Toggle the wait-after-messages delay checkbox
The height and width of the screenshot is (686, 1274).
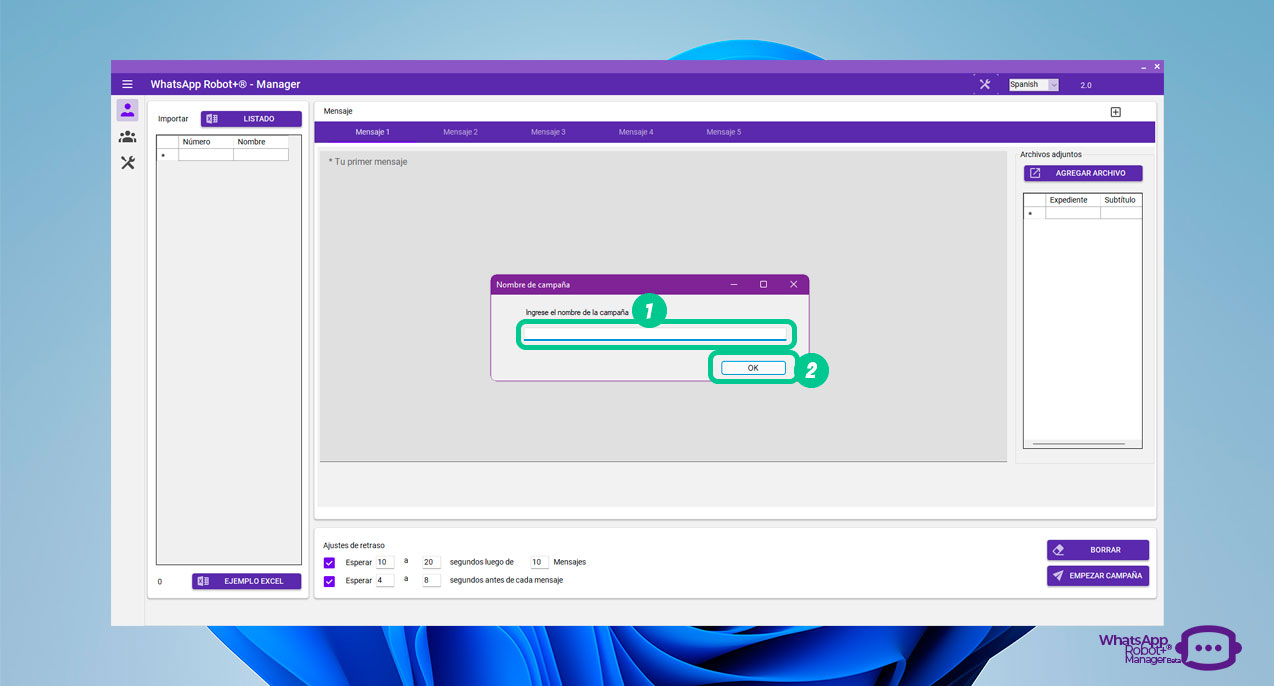pyautogui.click(x=329, y=563)
